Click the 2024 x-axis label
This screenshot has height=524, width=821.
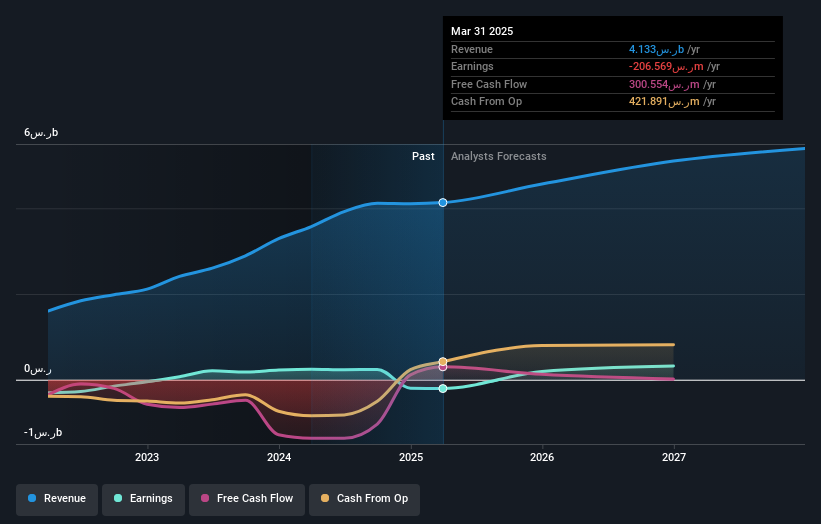click(279, 457)
